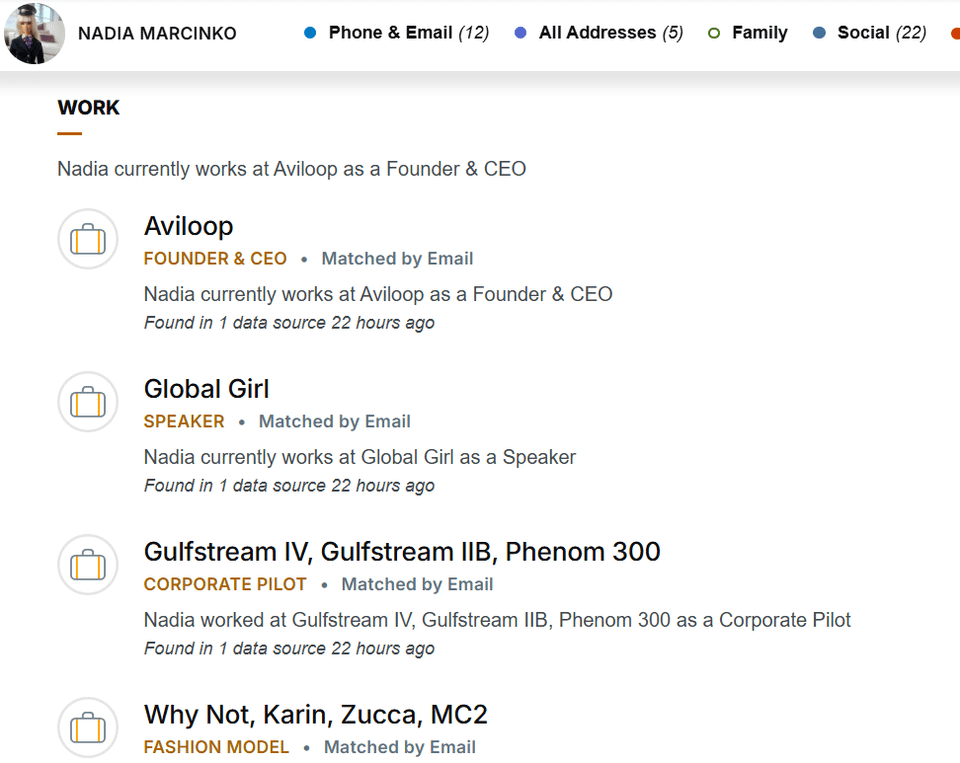Select the Gulfstream IV, Gulfstream IIB, Phenom 300 title
This screenshot has width=960, height=763.
tap(402, 552)
